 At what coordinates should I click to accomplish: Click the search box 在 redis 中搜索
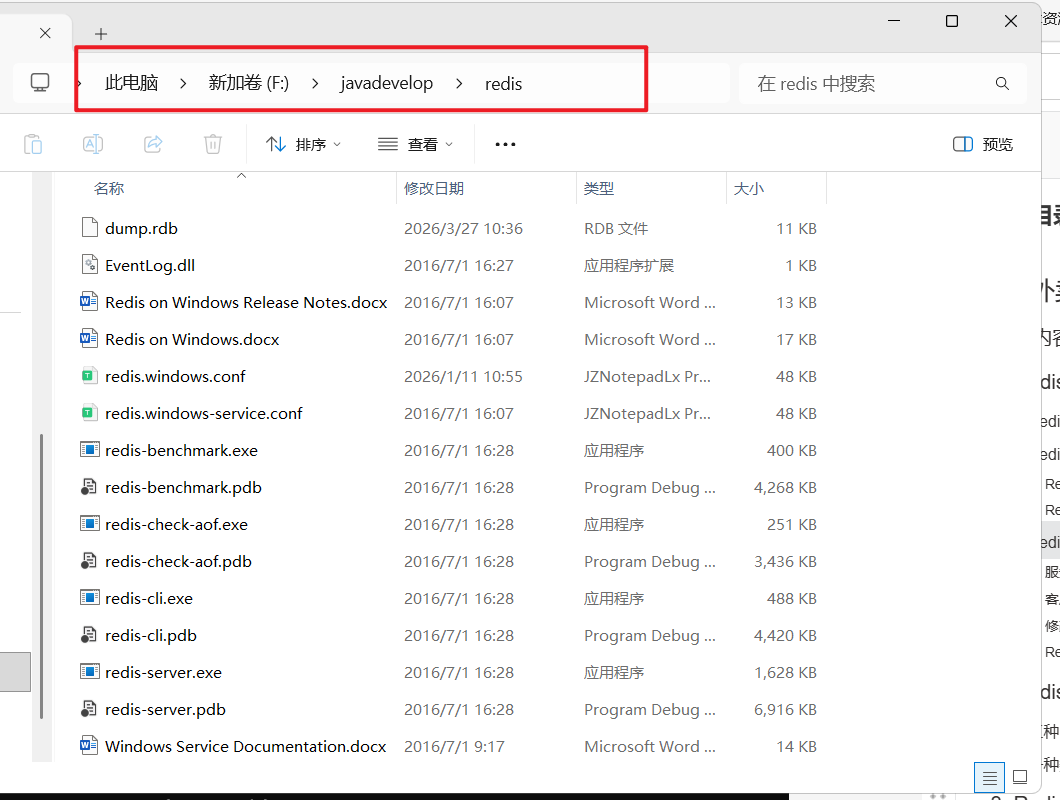(883, 83)
